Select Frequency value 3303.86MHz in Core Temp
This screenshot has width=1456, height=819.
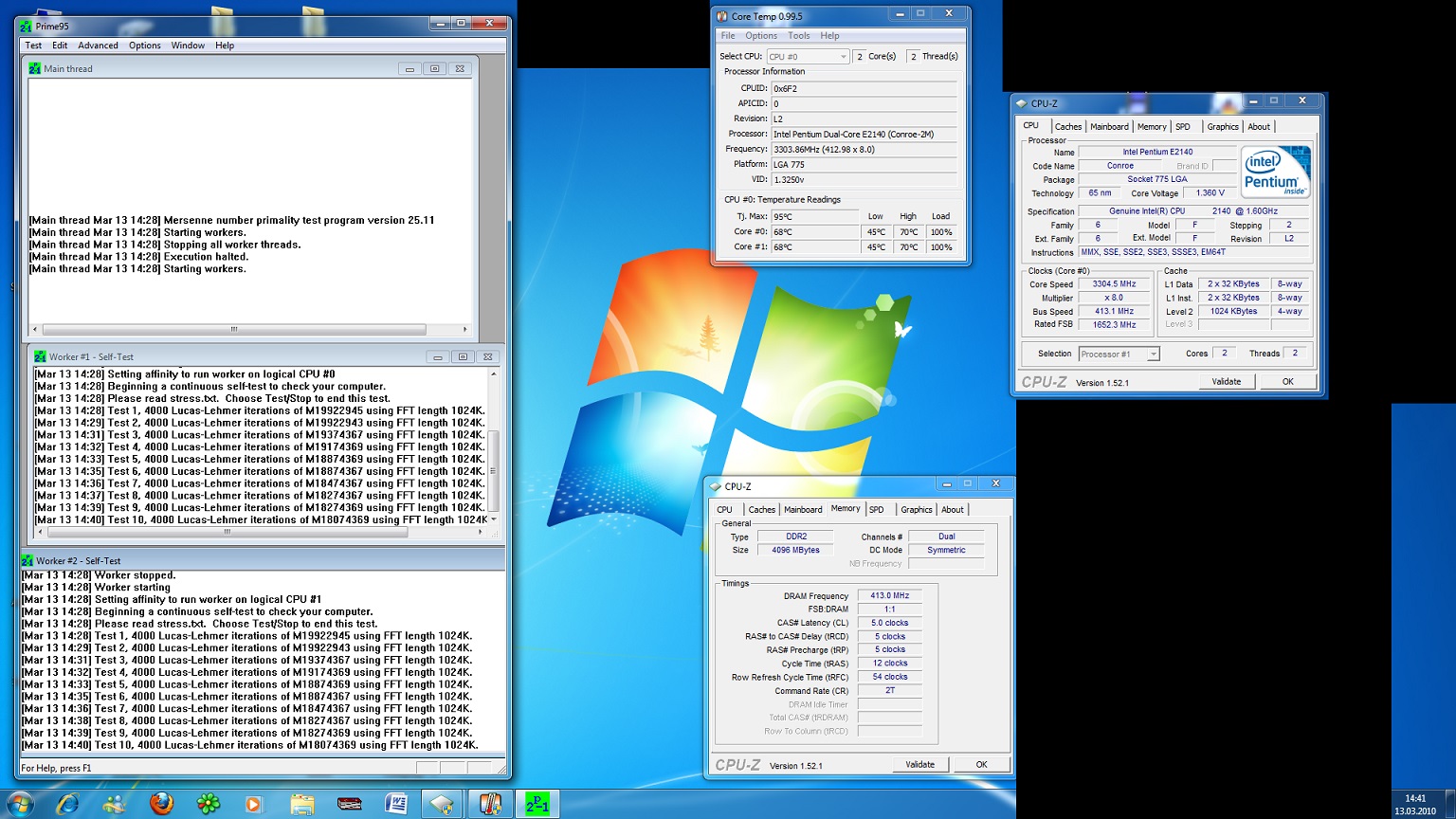pyautogui.click(x=864, y=149)
